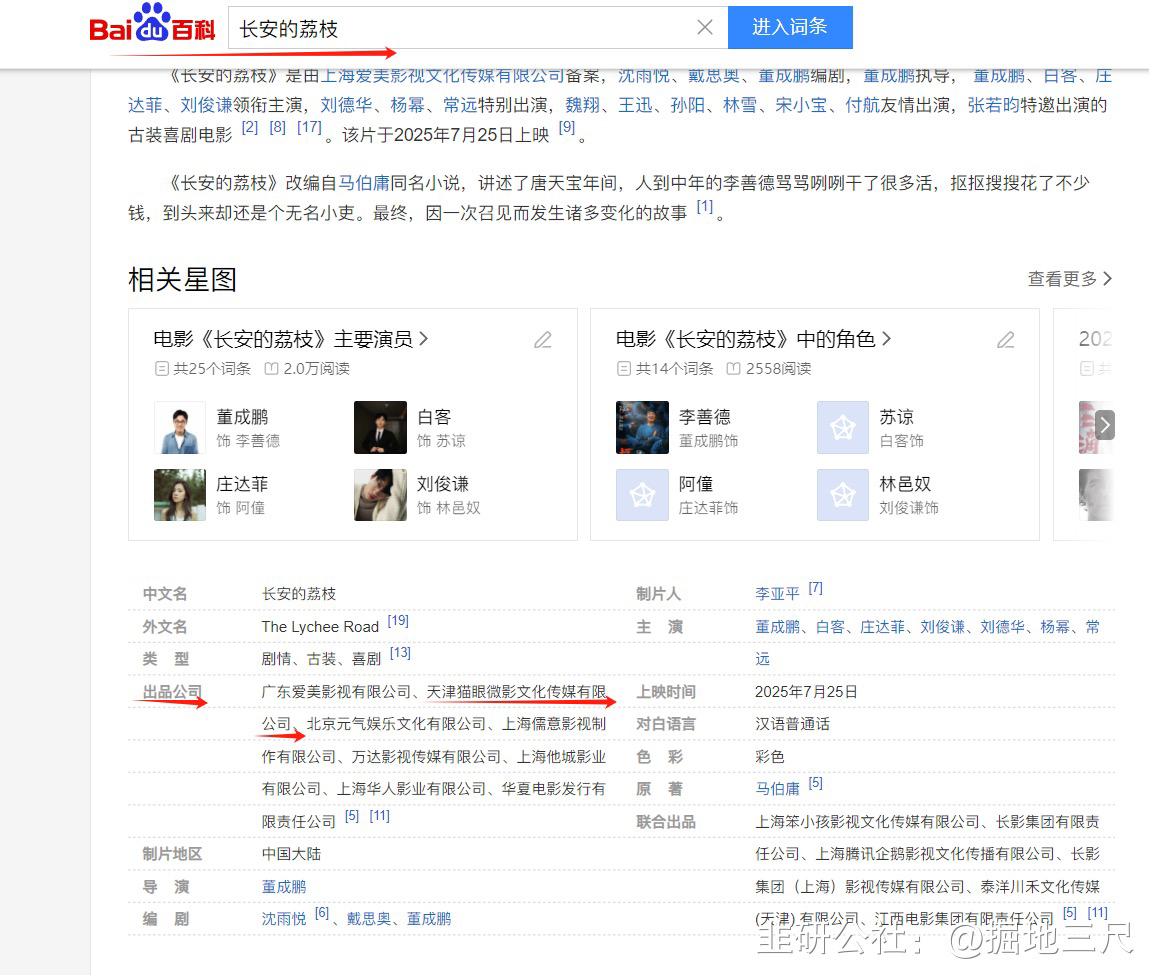Screen dimensions: 1149x975
Task: Click 共14个词条 count text
Action: [674, 369]
